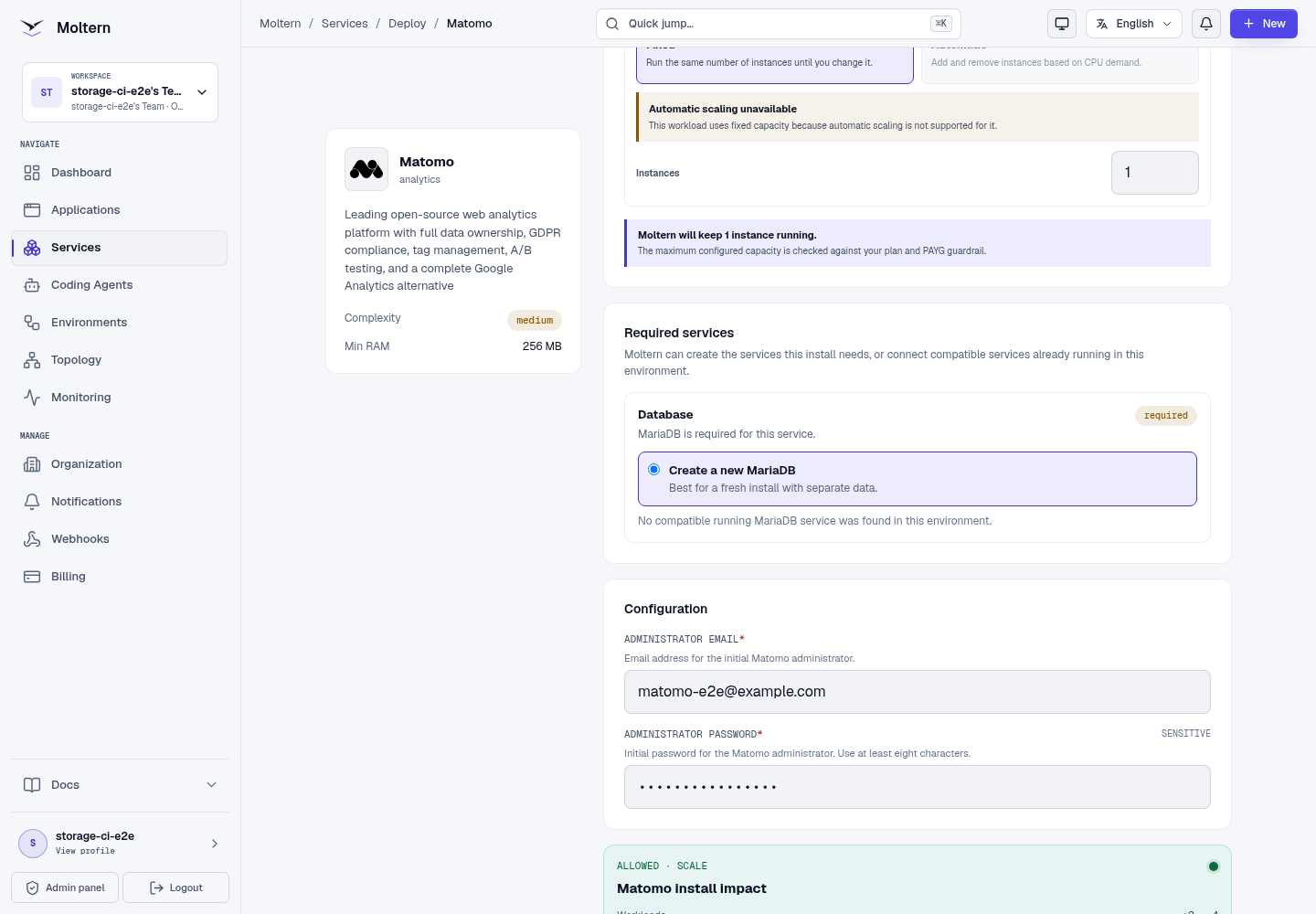Go to the Services breadcrumb
Image resolution: width=1316 pixels, height=914 pixels.
(345, 24)
